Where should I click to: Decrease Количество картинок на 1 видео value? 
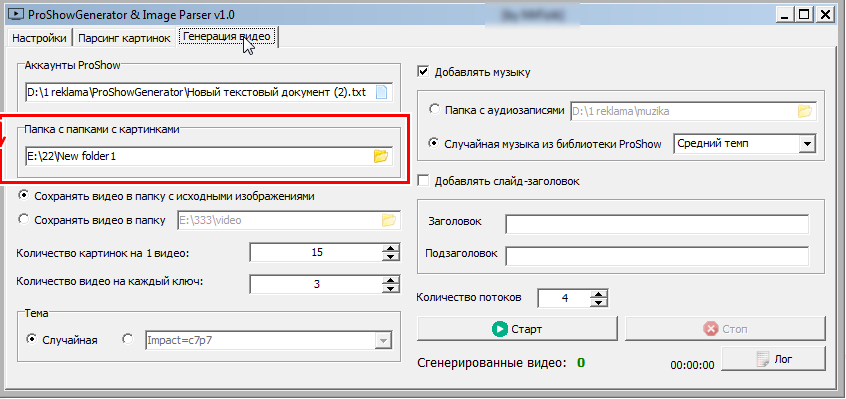tap(390, 257)
